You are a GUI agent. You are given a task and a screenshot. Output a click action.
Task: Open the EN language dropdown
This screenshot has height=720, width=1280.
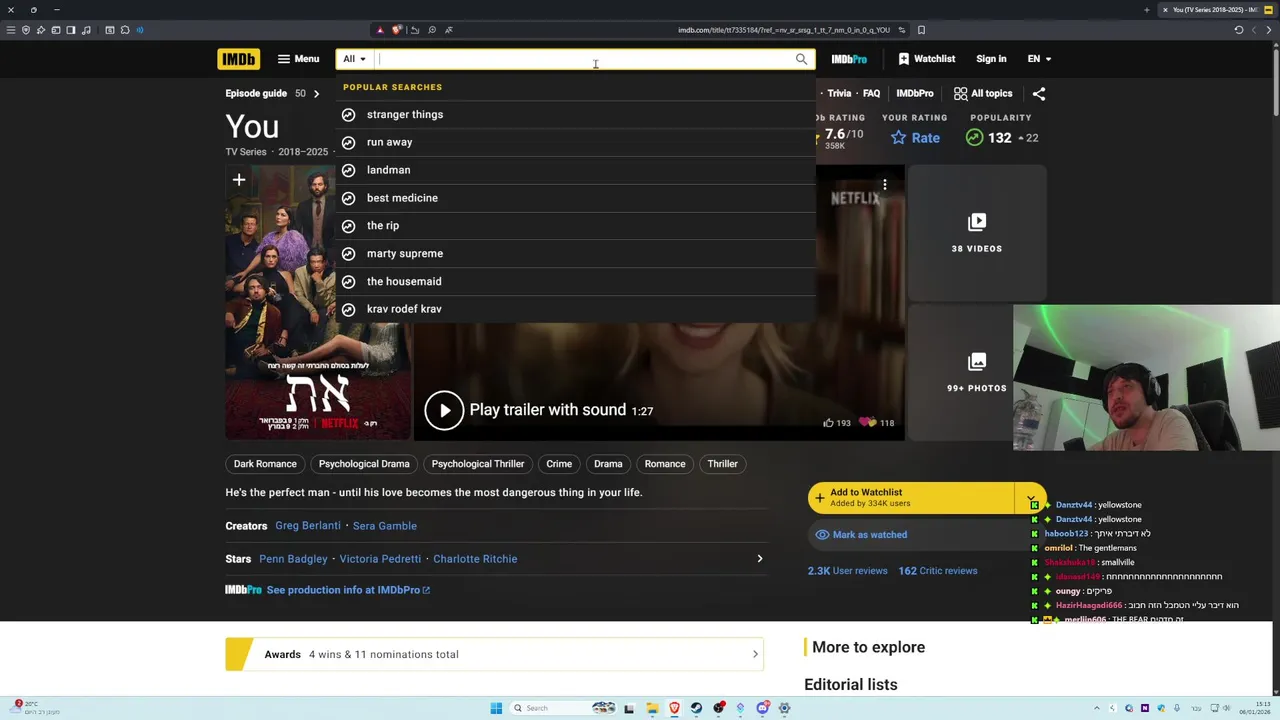click(x=1039, y=59)
